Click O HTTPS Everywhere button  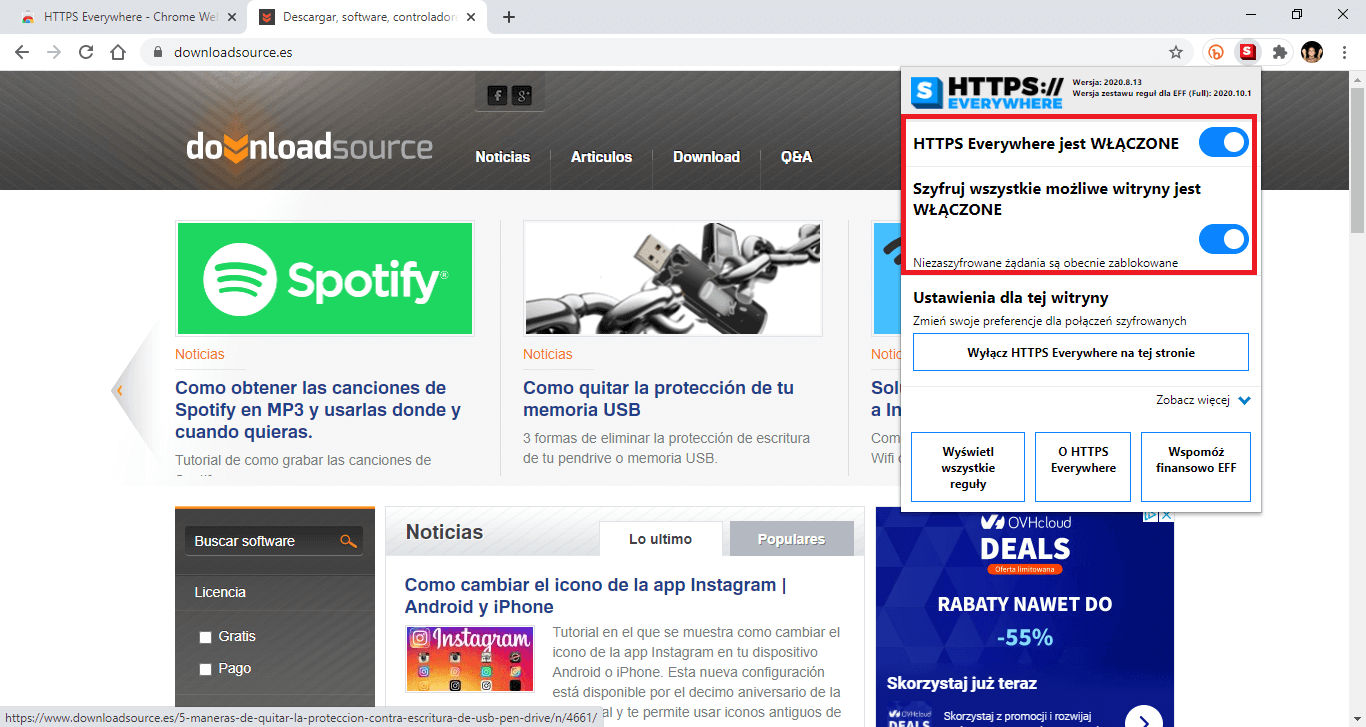[1083, 467]
